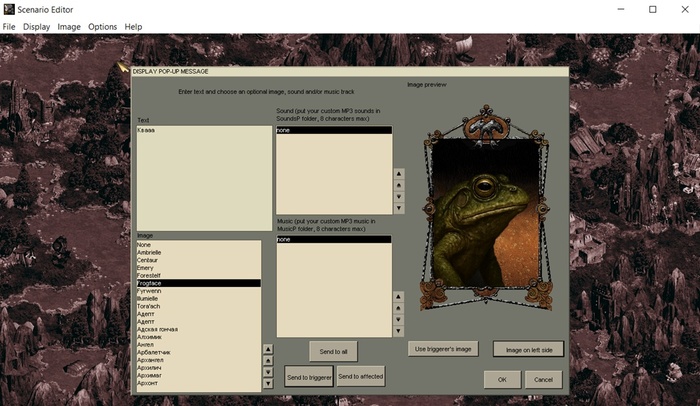The height and width of the screenshot is (406, 700).
Task: Select the Send to affected option
Action: coord(360,376)
